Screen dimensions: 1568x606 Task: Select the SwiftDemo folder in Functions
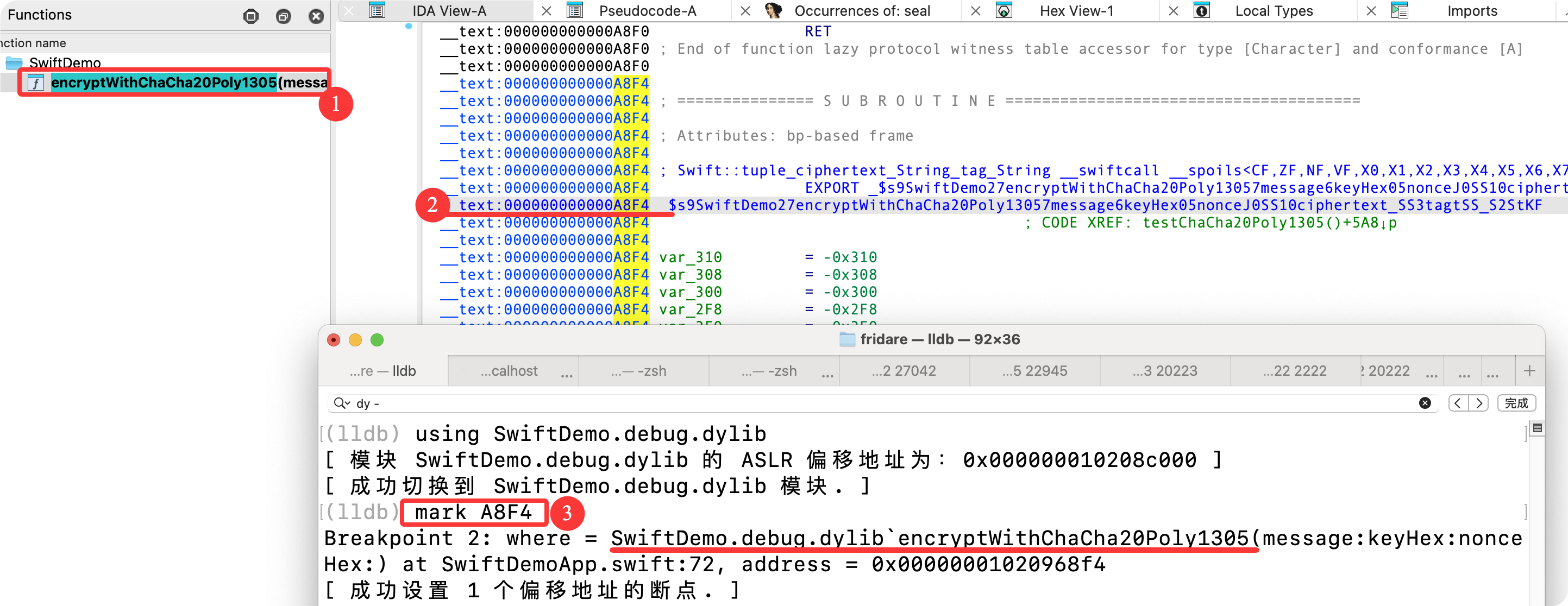tap(65, 62)
